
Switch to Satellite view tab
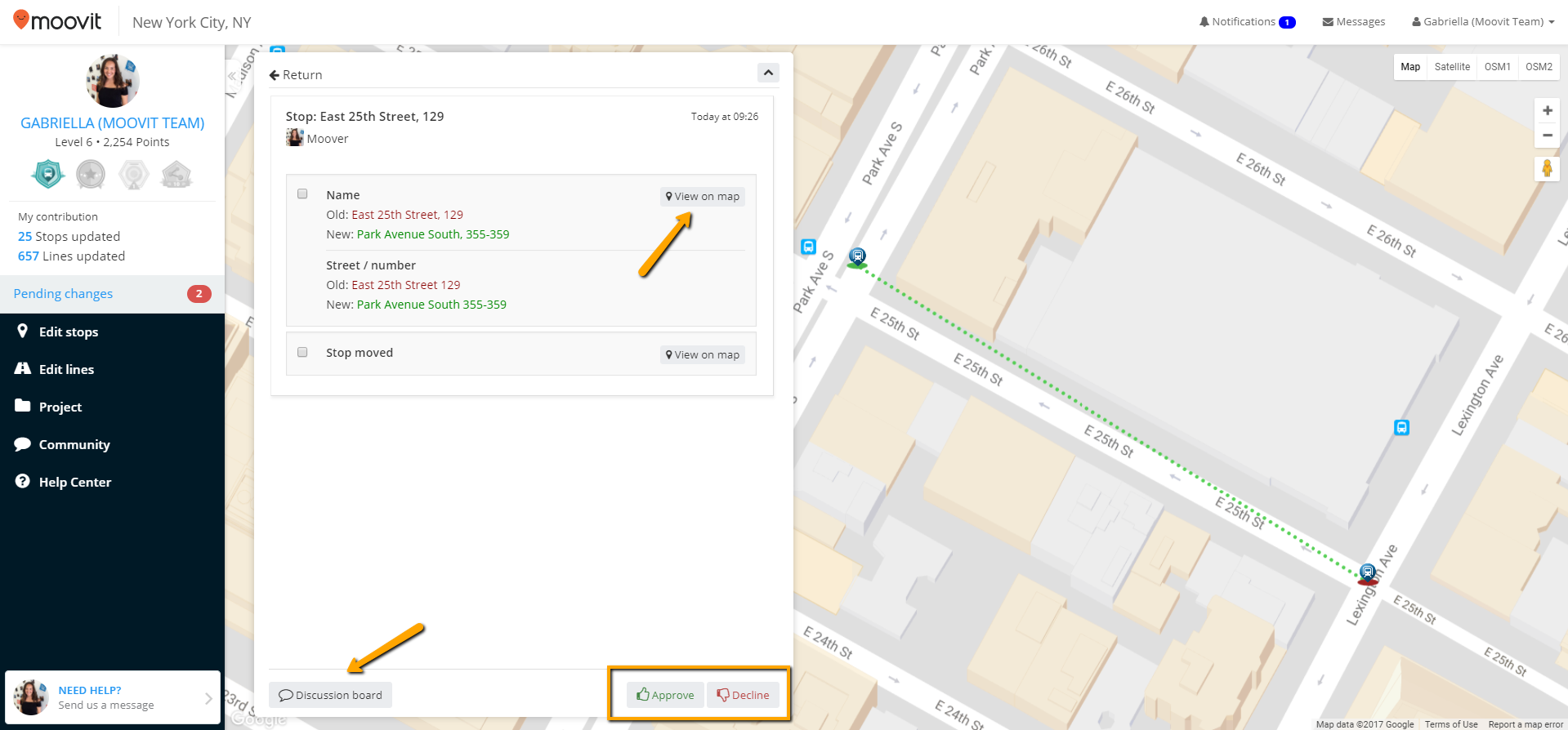1452,67
